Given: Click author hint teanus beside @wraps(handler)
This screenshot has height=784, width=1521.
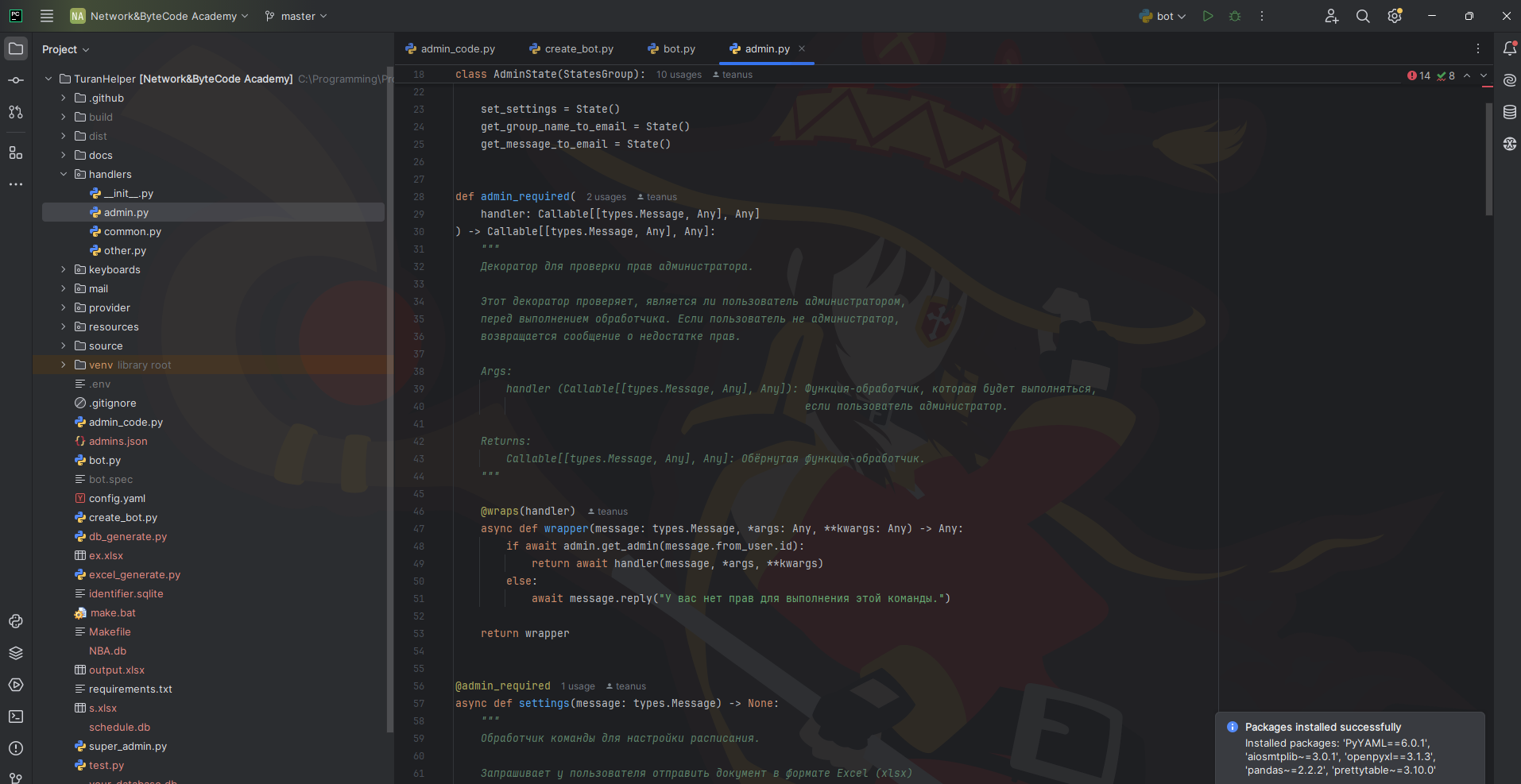Looking at the screenshot, I should [608, 512].
